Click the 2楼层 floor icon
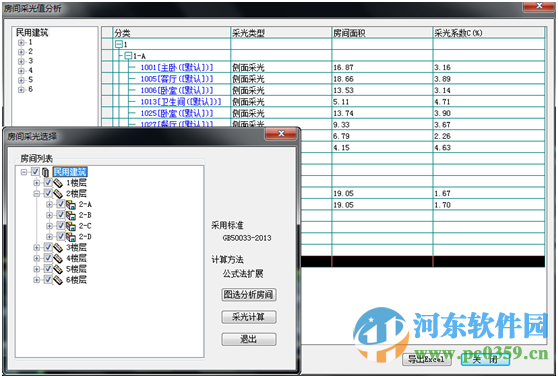Image resolution: width=558 pixels, height=378 pixels. (x=58, y=194)
